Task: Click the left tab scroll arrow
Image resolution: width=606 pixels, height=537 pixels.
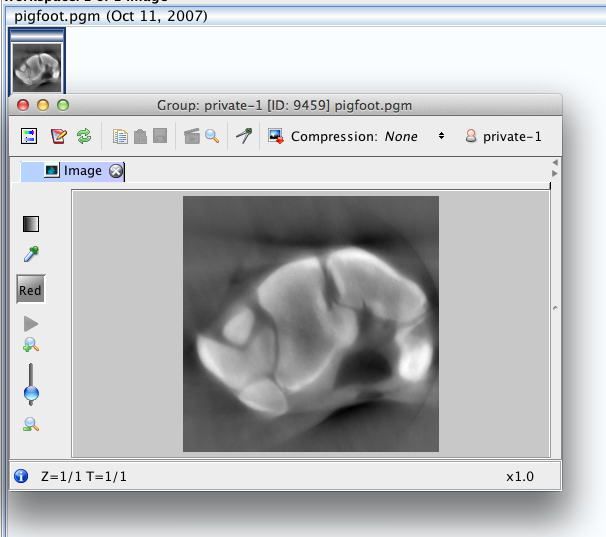Action: [555, 162]
